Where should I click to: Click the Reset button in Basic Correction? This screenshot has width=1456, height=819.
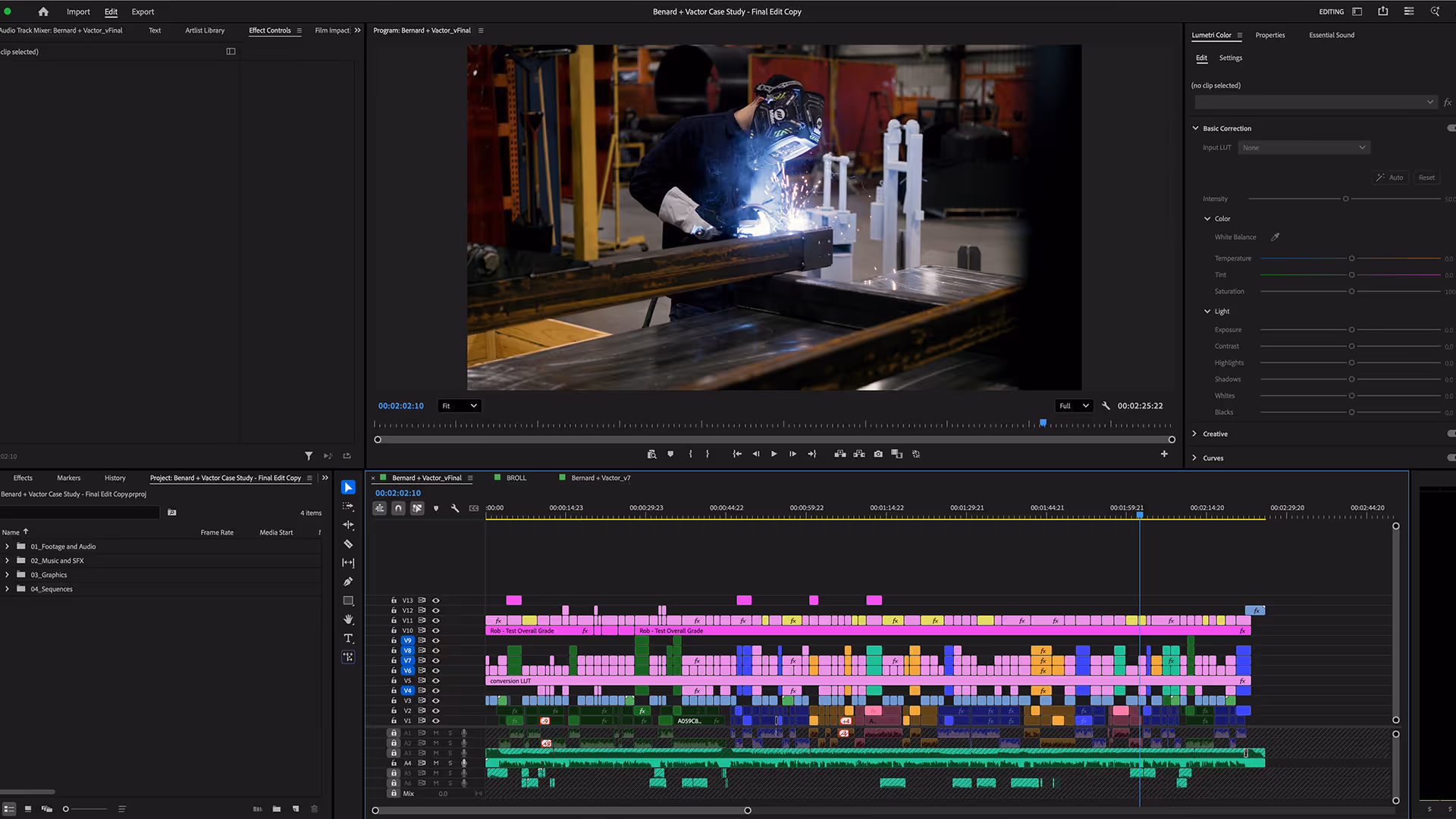tap(1426, 177)
